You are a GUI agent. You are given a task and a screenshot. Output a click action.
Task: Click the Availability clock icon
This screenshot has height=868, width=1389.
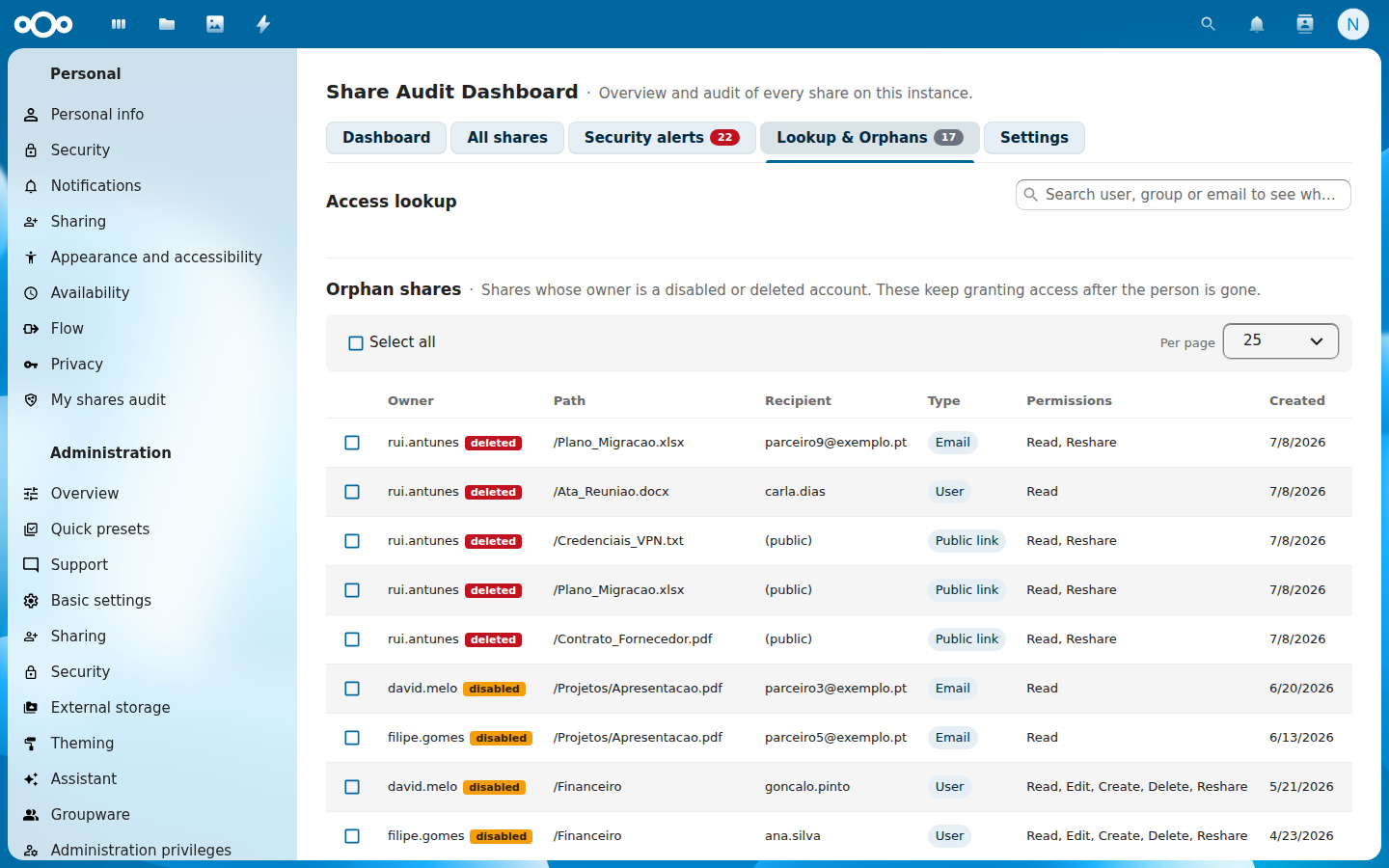[x=31, y=293]
